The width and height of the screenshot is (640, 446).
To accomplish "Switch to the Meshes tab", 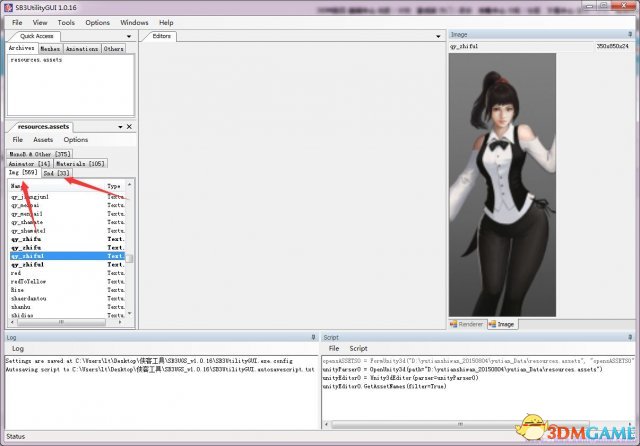I will [x=50, y=49].
